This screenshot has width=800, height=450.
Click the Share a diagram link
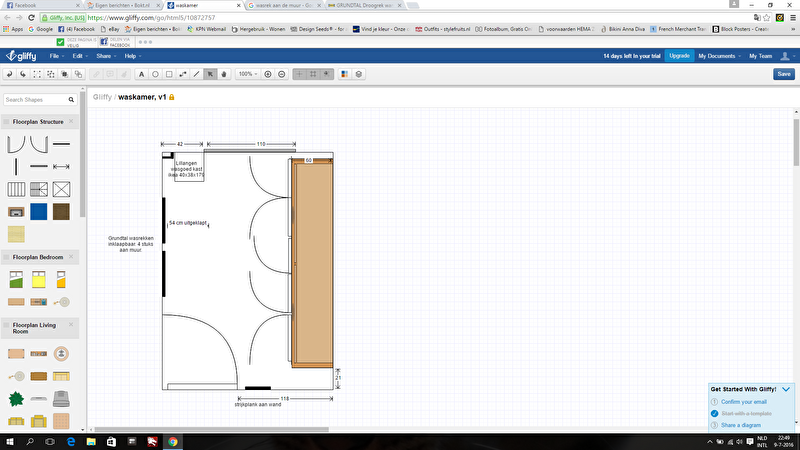[740, 426]
